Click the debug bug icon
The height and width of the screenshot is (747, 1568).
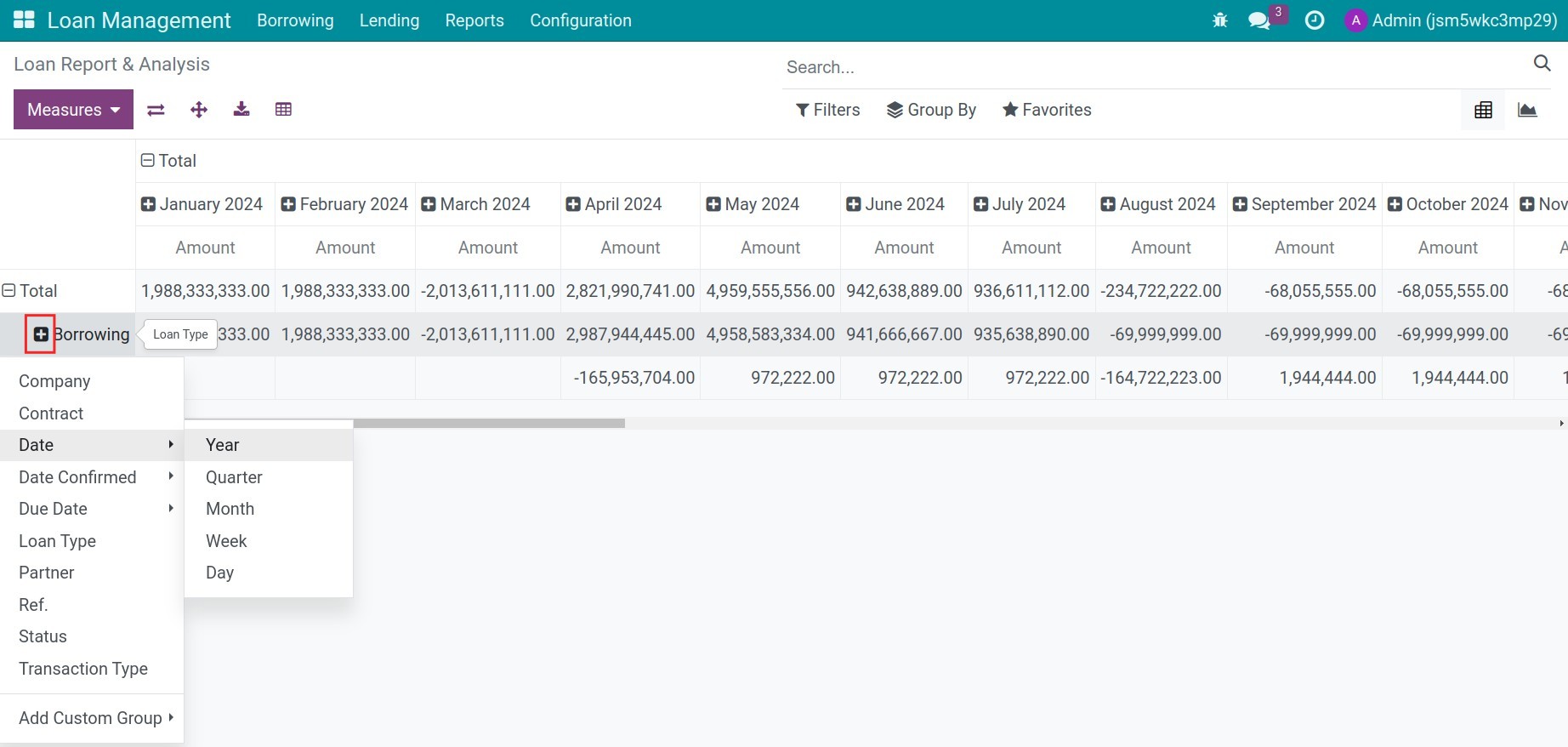pos(1220,20)
